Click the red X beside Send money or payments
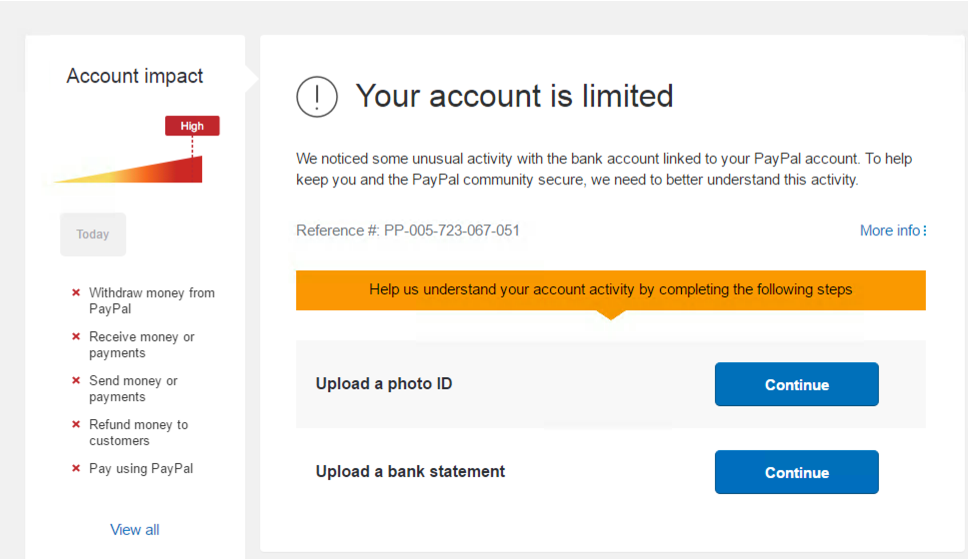The image size is (968, 559). 76,380
